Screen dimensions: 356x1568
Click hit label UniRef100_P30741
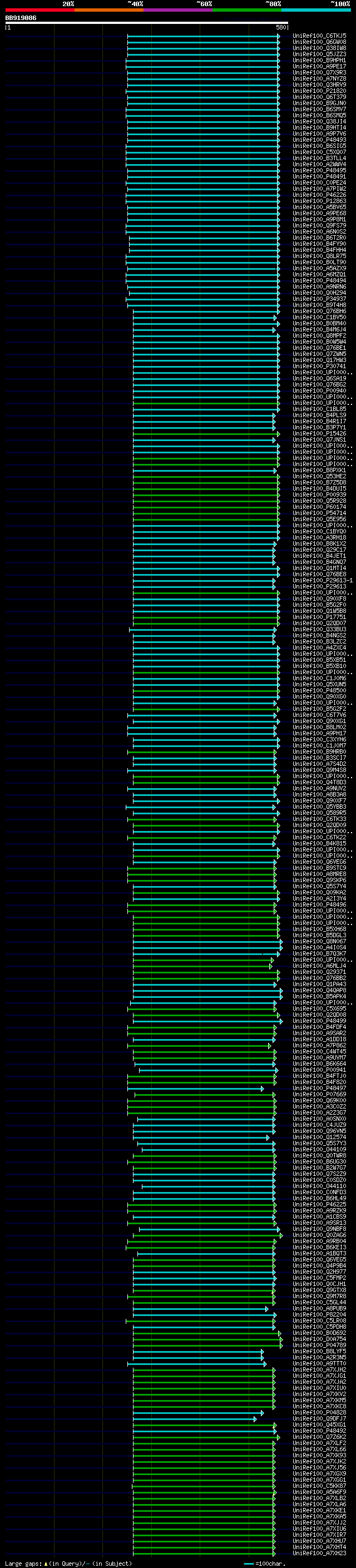(319, 367)
